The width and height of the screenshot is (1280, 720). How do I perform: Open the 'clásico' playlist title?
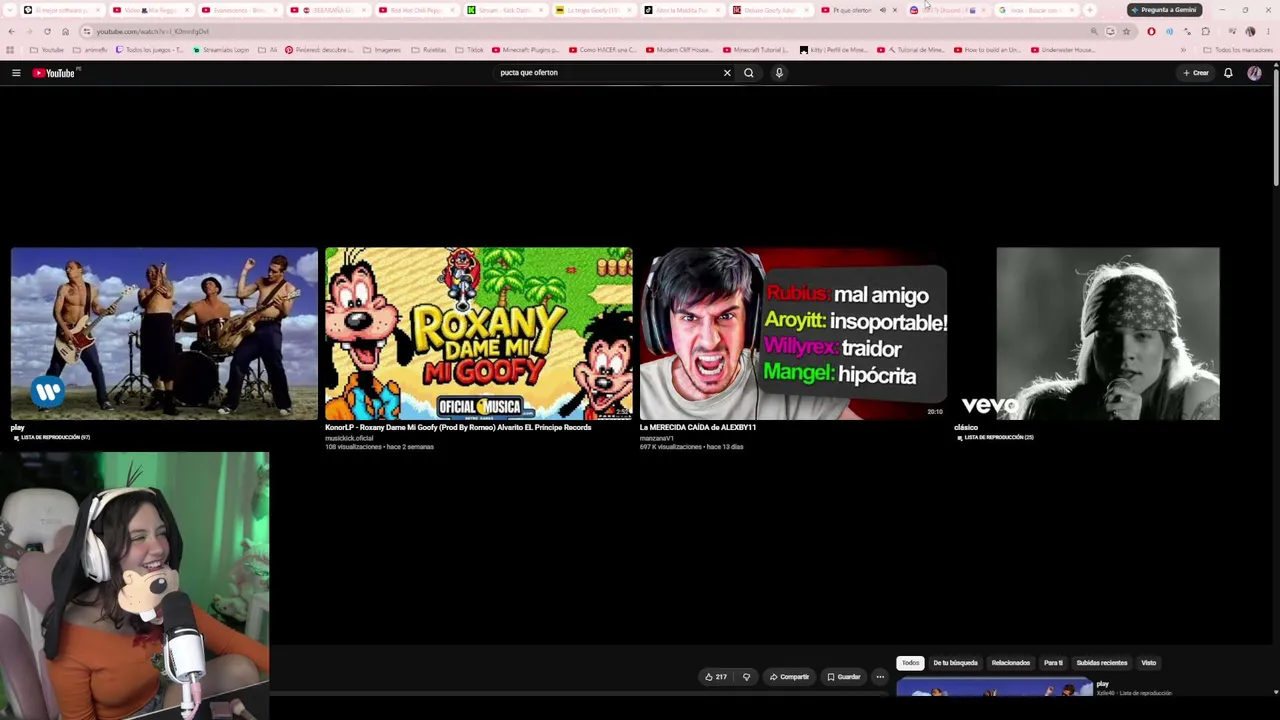[x=966, y=427]
